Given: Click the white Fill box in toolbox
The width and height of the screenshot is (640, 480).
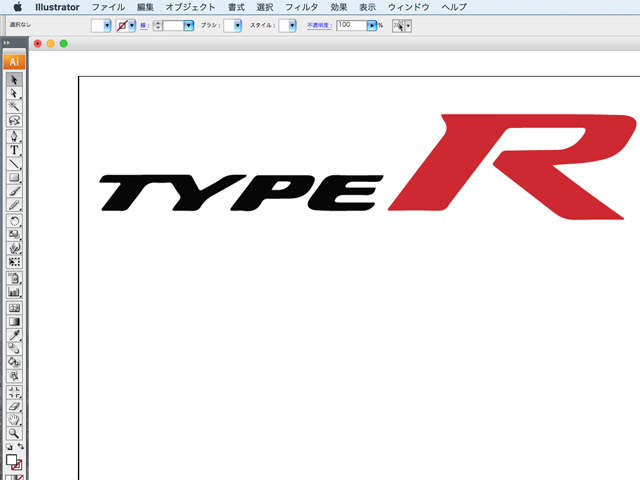Looking at the screenshot, I should point(11,460).
